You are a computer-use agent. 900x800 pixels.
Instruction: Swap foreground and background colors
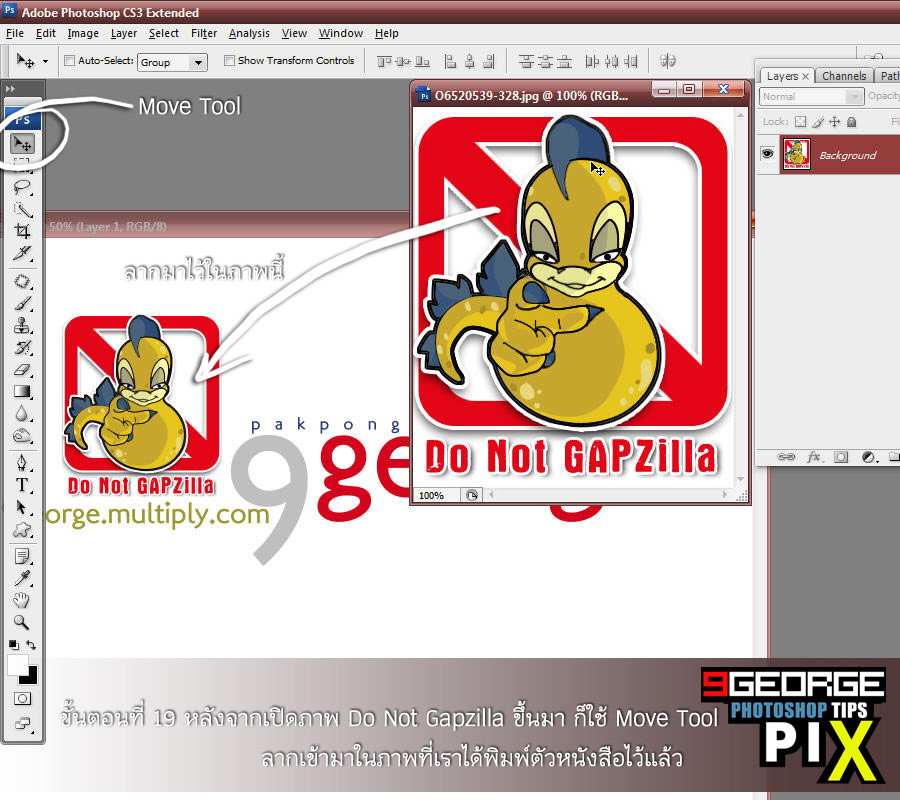[x=31, y=645]
